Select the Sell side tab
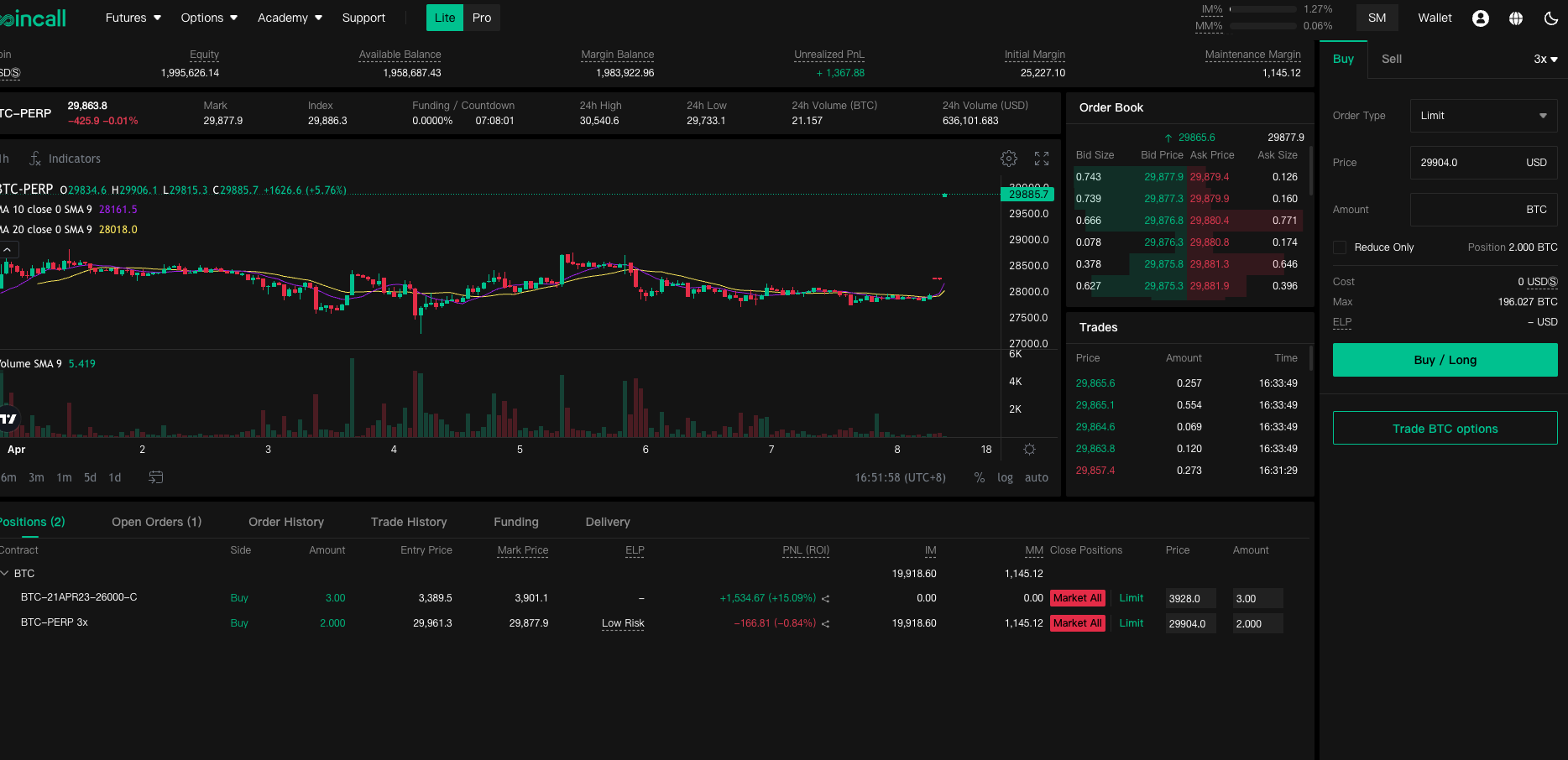 point(1392,59)
